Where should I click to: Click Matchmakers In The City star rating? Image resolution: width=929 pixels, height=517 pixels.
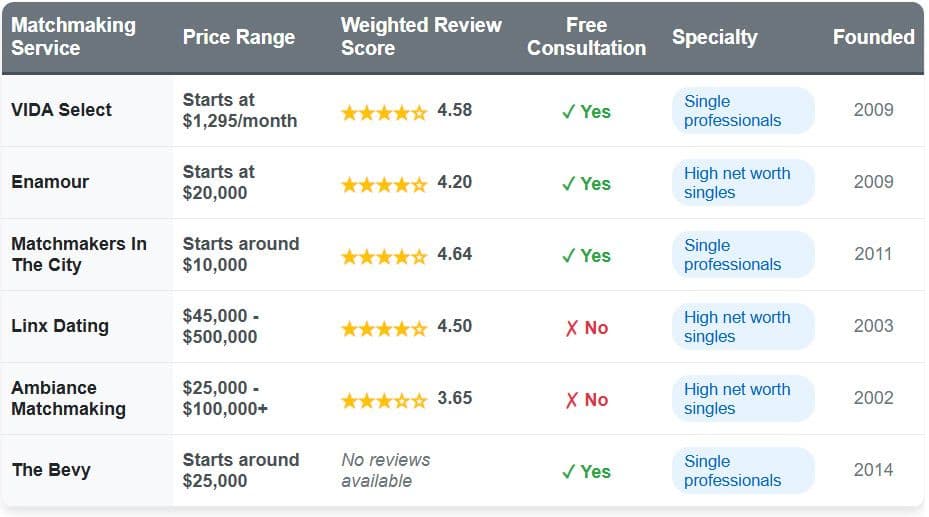click(384, 256)
